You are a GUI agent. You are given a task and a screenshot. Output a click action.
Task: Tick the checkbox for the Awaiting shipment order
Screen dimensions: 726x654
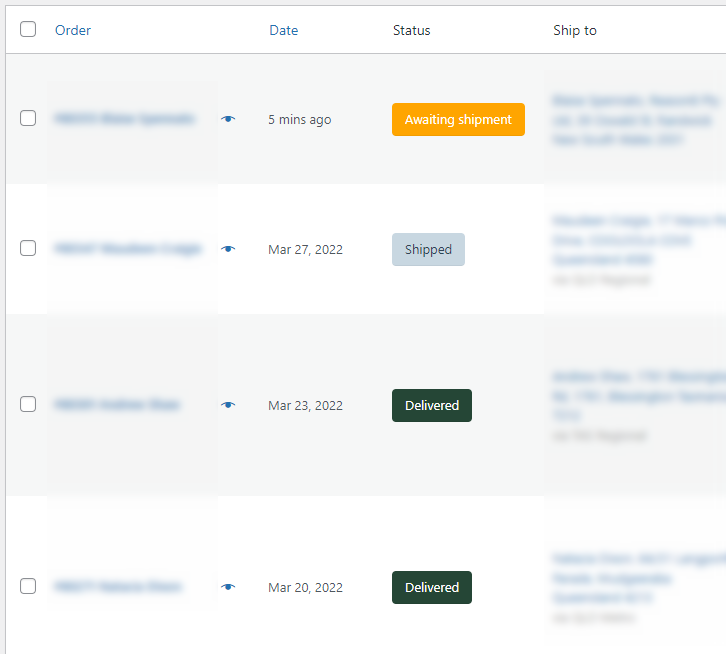(x=28, y=118)
